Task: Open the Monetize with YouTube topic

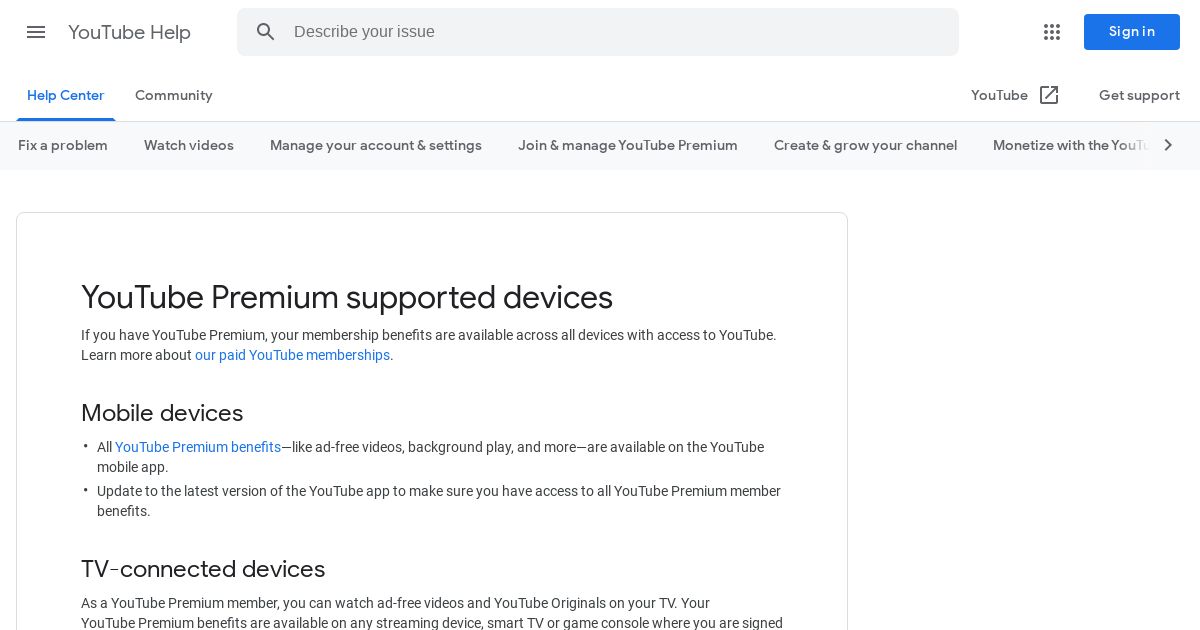Action: click(1072, 145)
